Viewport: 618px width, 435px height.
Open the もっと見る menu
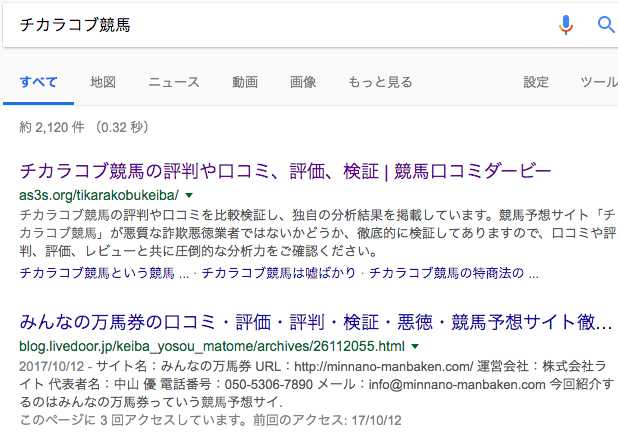click(380, 82)
